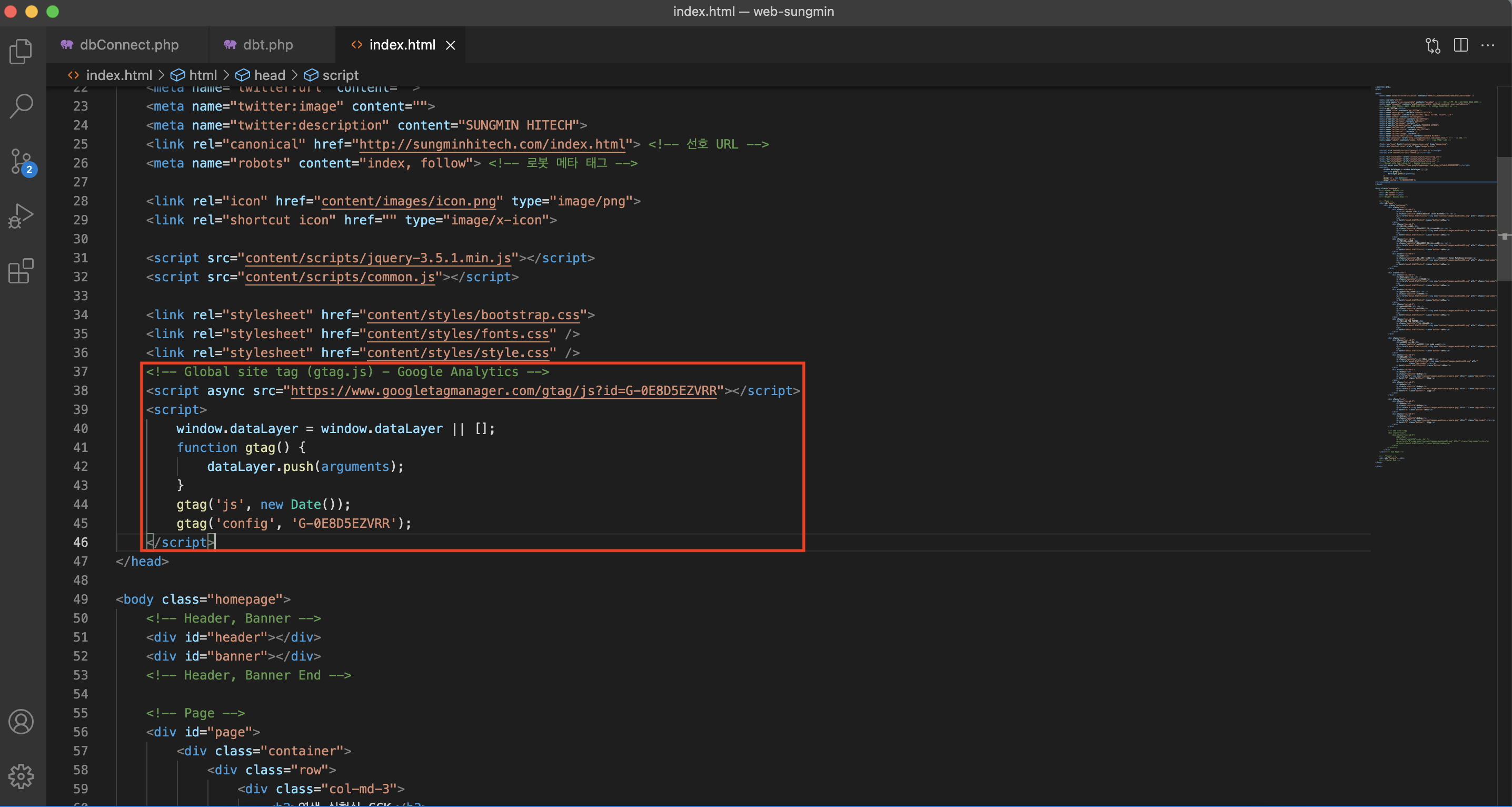Screen dimensions: 1512x807
Task: Close the index.html tab
Action: [x=451, y=45]
